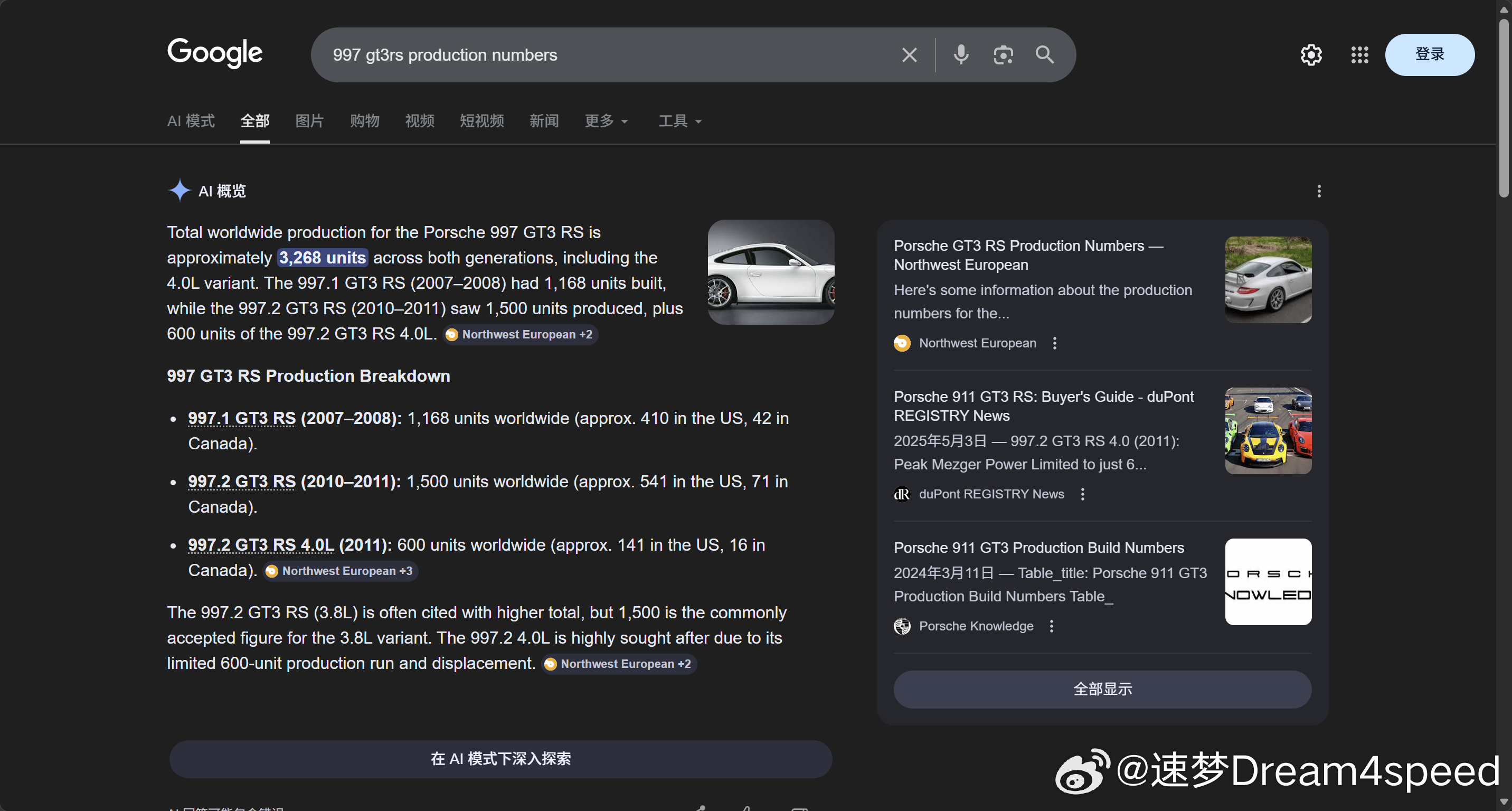
Task: Open the settings gear icon
Action: pyautogui.click(x=1311, y=55)
